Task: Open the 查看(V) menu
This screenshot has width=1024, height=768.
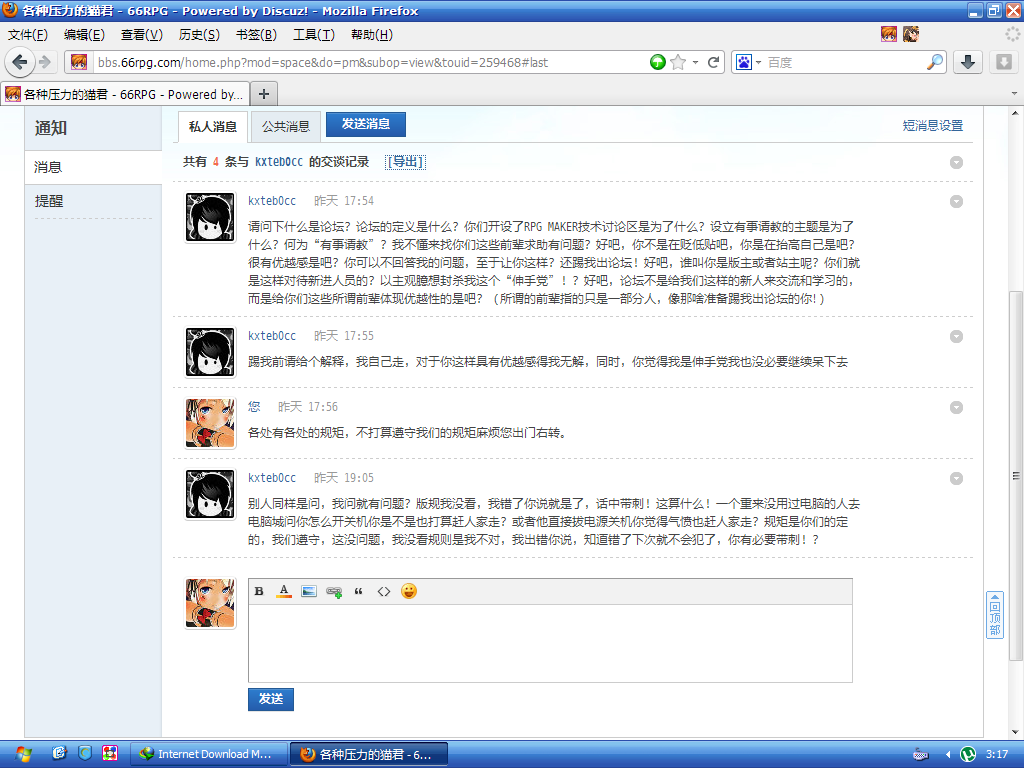Action: [x=142, y=35]
